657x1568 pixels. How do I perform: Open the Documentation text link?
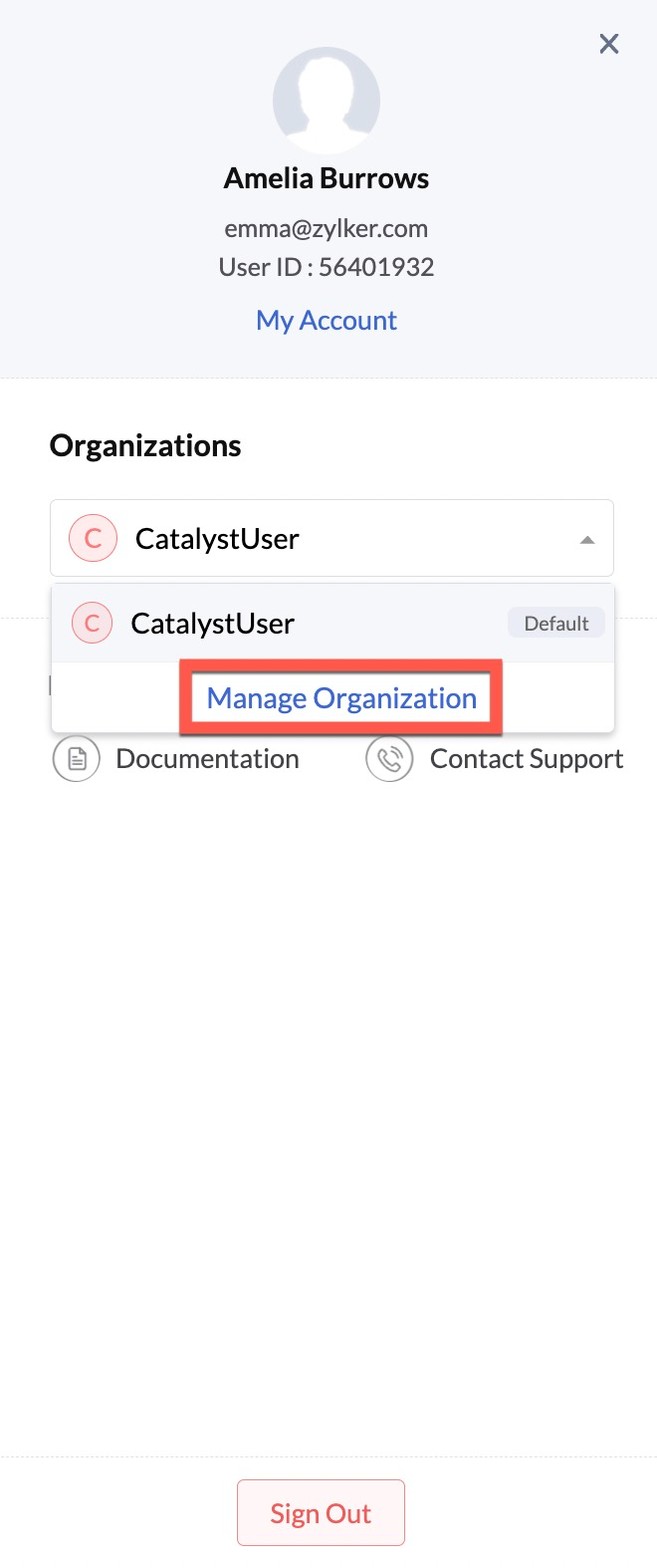207,759
